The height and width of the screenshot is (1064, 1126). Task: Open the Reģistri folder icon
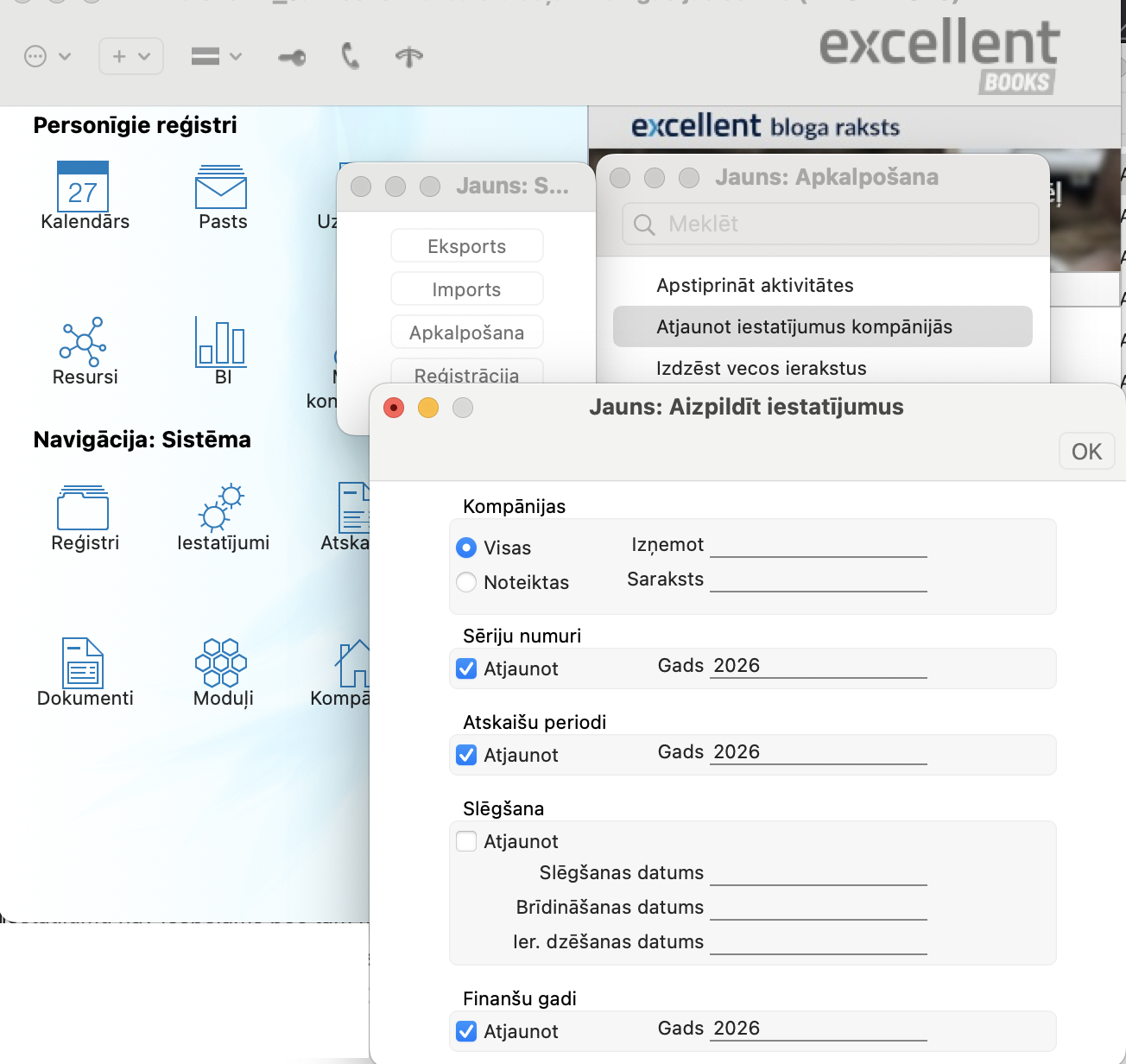click(x=83, y=508)
